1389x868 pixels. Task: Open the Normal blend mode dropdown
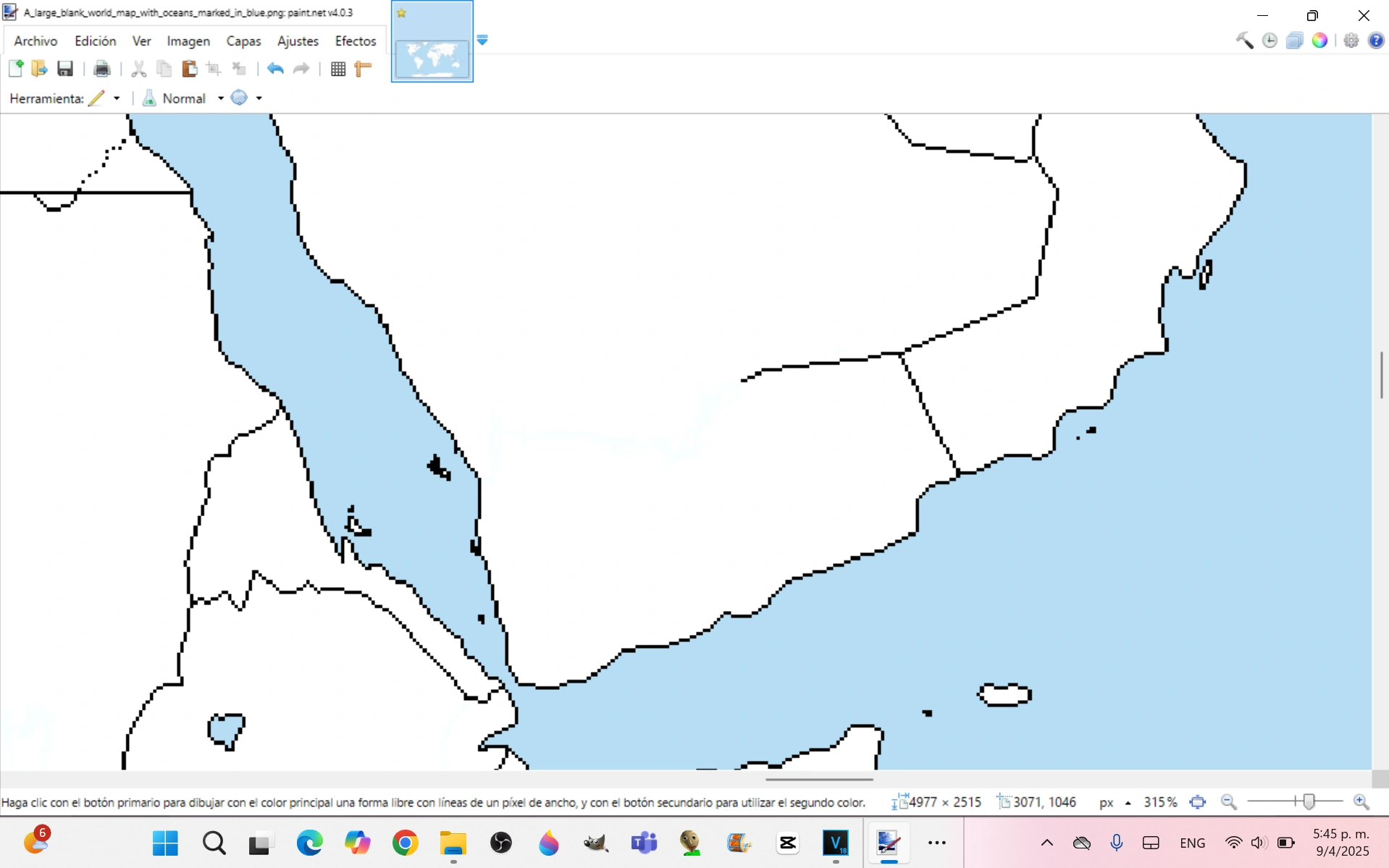(221, 98)
